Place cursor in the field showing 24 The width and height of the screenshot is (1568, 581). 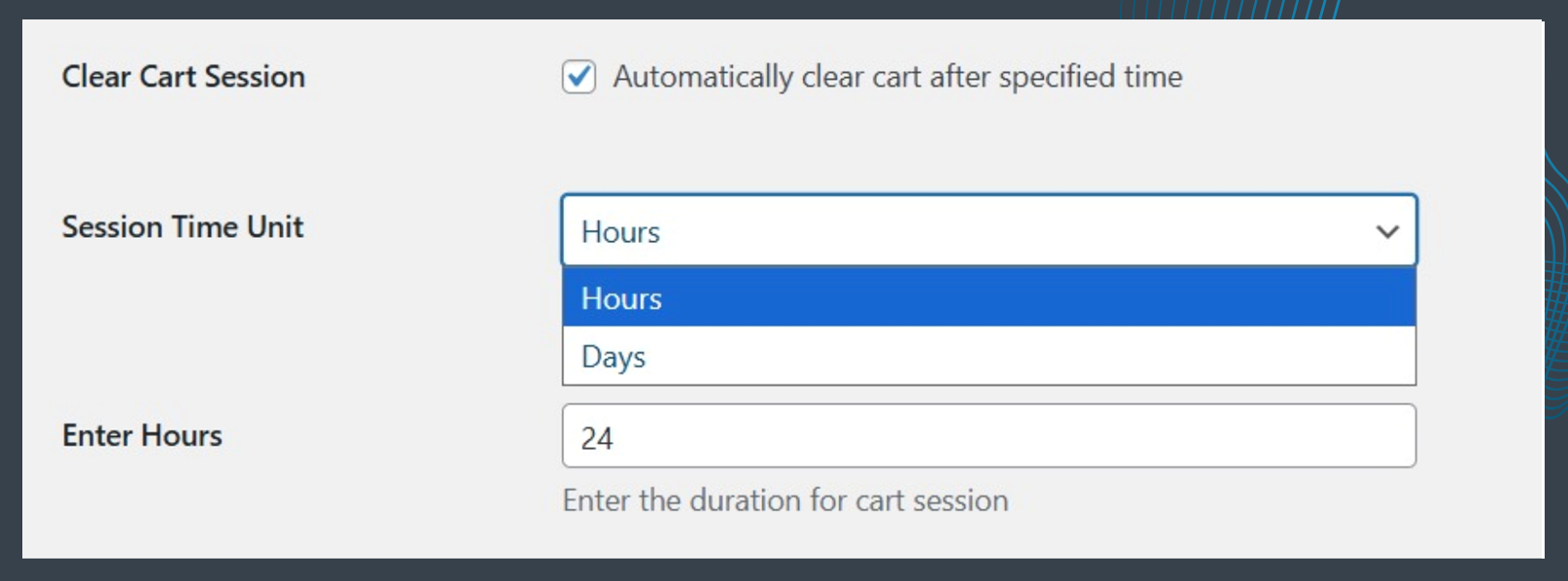tap(988, 435)
